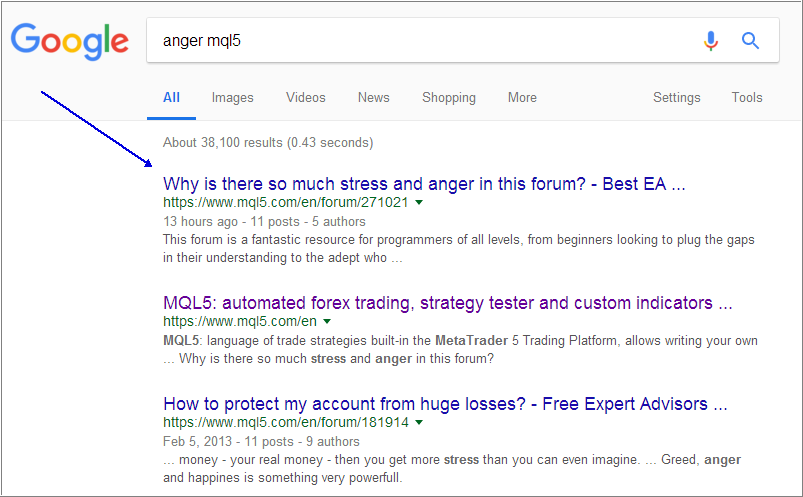This screenshot has height=497, width=803.
Task: Open the search Tools options
Action: click(x=746, y=98)
